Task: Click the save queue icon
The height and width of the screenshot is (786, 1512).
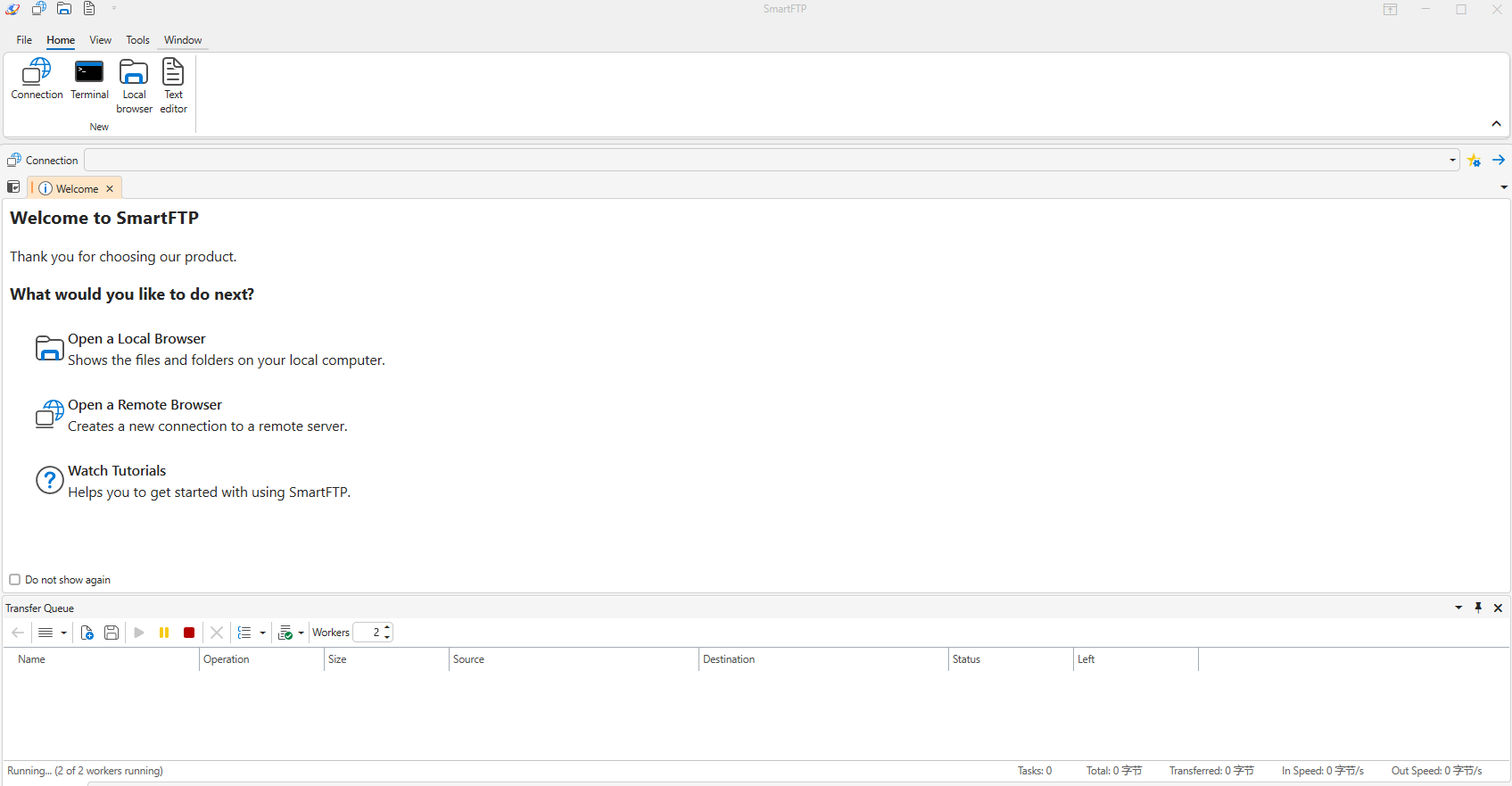Action: coord(112,633)
